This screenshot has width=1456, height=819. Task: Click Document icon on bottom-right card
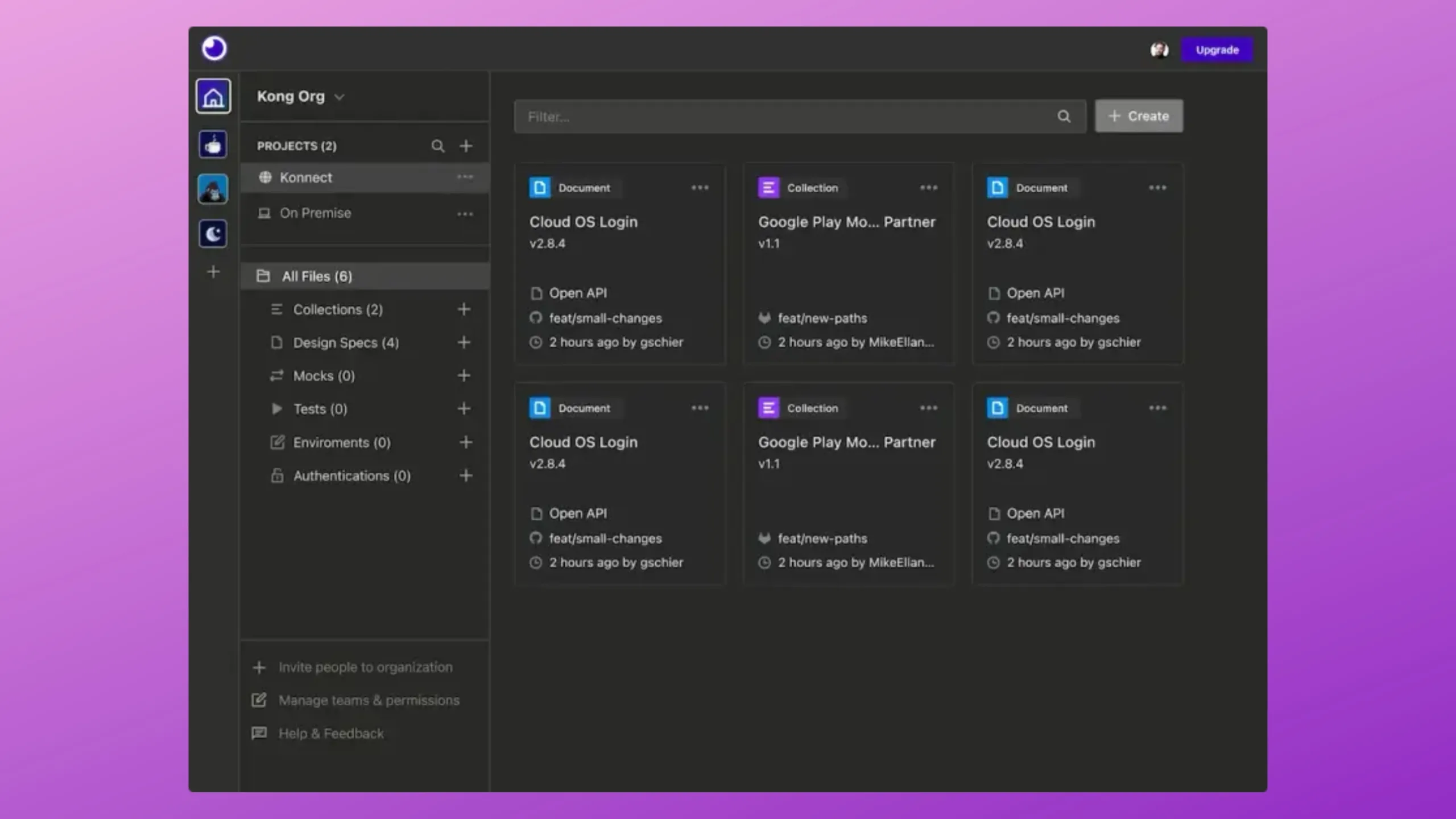coord(998,408)
